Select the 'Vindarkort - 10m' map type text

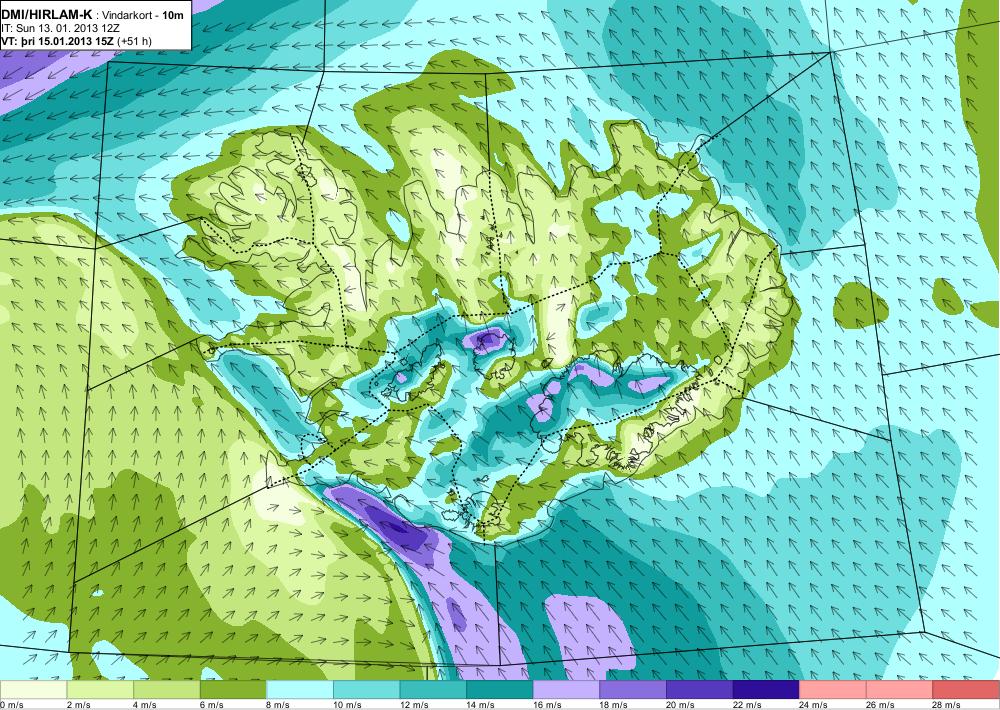[142, 16]
